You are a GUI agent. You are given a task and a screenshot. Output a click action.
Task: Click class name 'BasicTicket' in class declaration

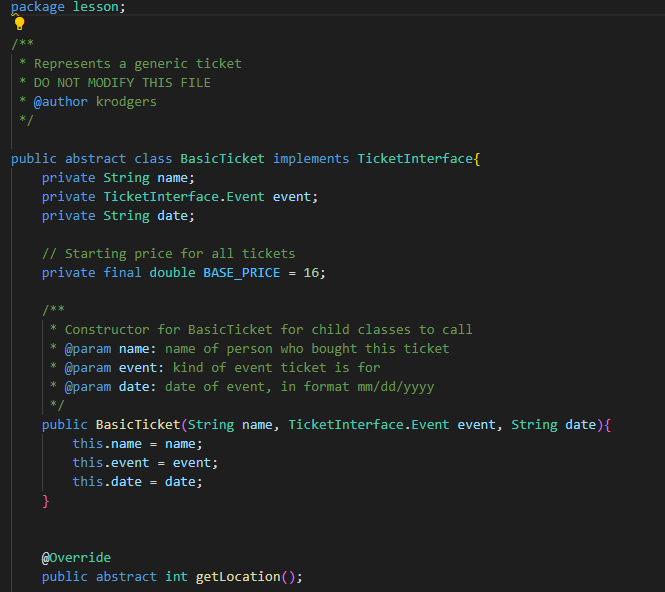[x=222, y=159]
